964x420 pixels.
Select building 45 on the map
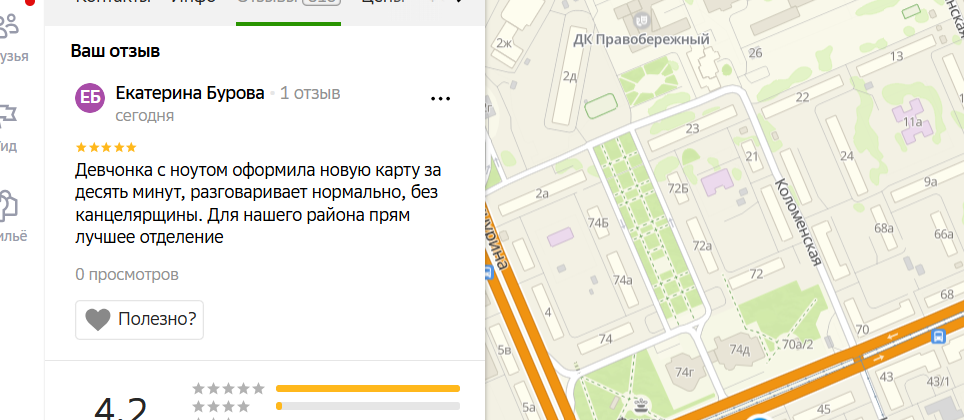tap(824, 408)
